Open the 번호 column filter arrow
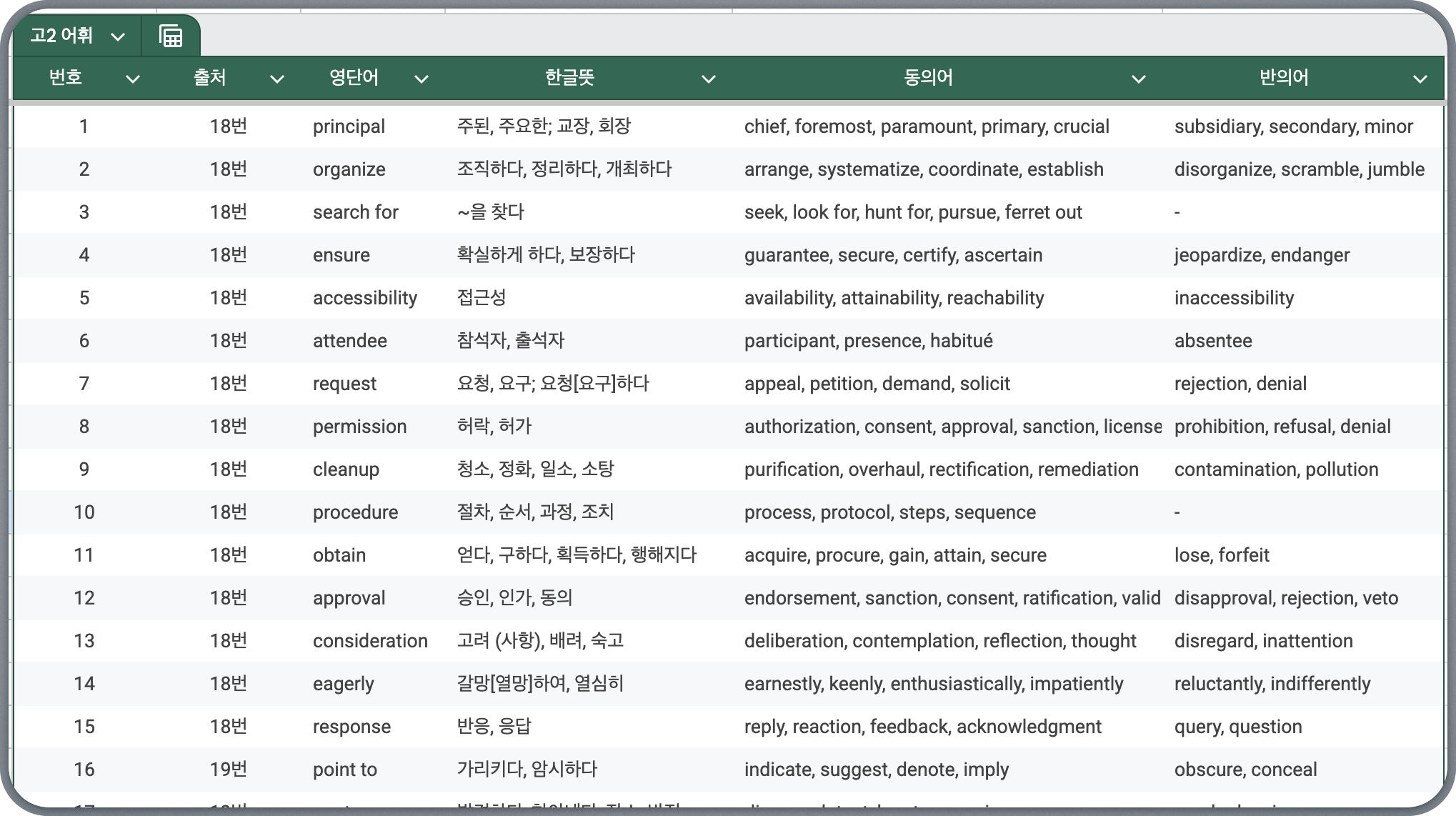The width and height of the screenshot is (1456, 816). click(x=133, y=79)
